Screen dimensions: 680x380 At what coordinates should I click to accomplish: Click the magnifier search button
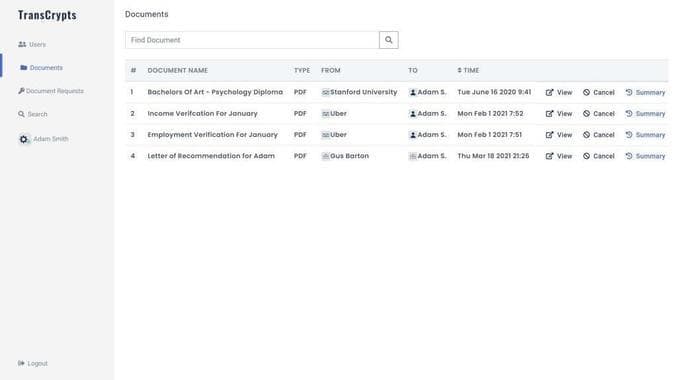[389, 40]
